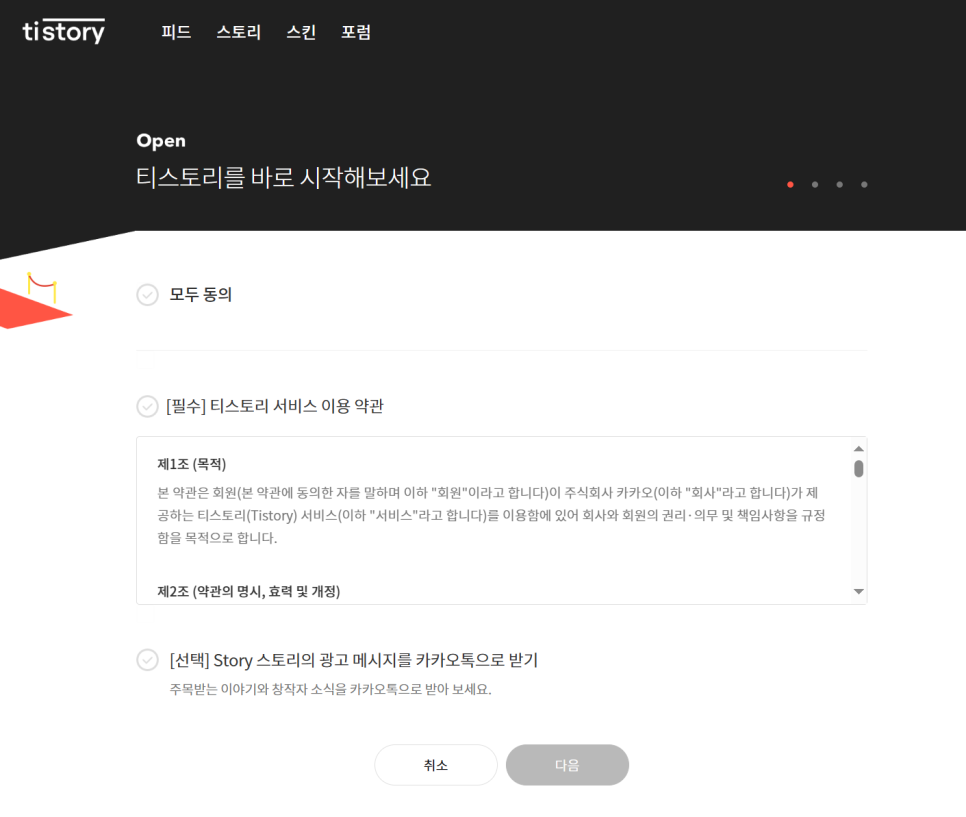The image size is (966, 817).
Task: Open the 포럼 menu
Action: tap(356, 32)
